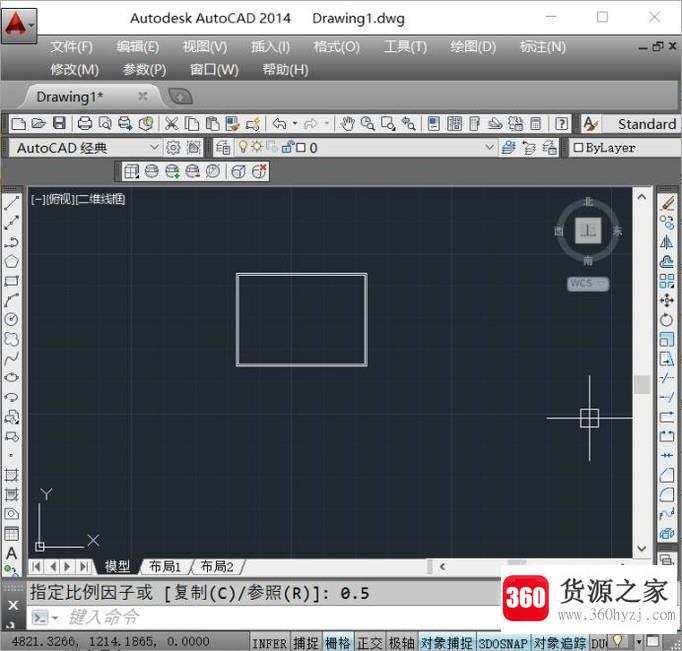Select the Table tool in draw toolbar
This screenshot has height=651, width=682.
12,534
